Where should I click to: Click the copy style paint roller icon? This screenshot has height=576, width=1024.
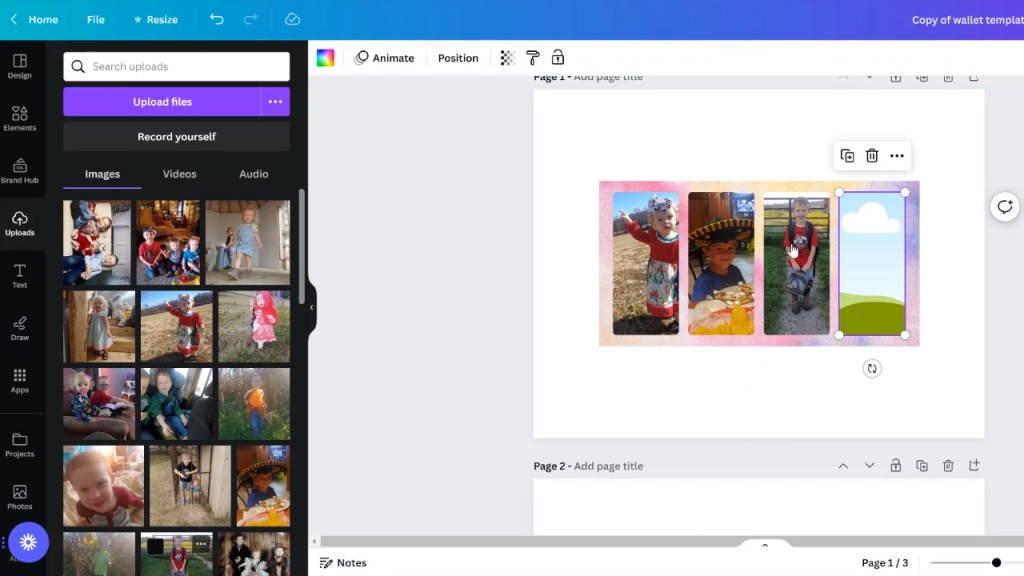(x=533, y=58)
